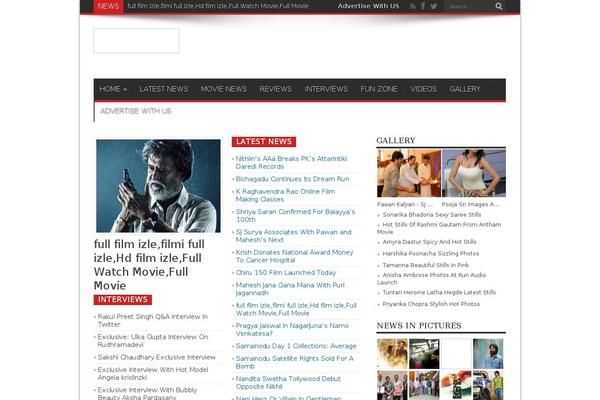Open the LATEST NEWS menu item
The image size is (600, 400).
(x=164, y=89)
